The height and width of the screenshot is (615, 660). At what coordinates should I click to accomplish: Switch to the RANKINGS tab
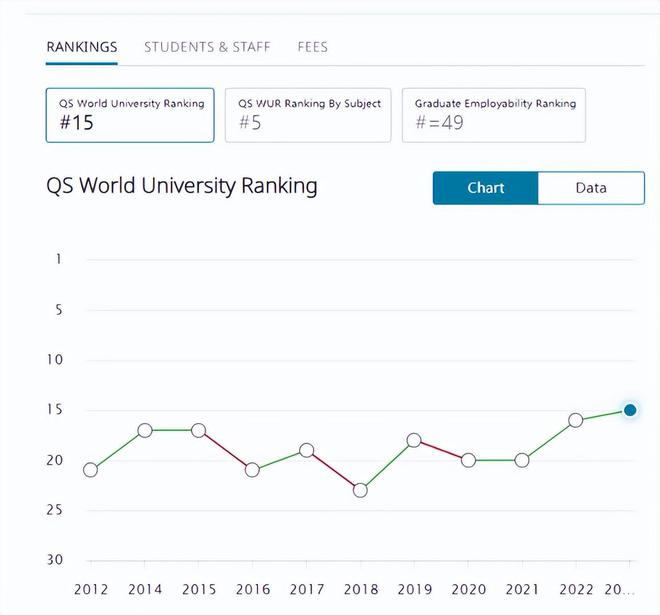(x=82, y=47)
